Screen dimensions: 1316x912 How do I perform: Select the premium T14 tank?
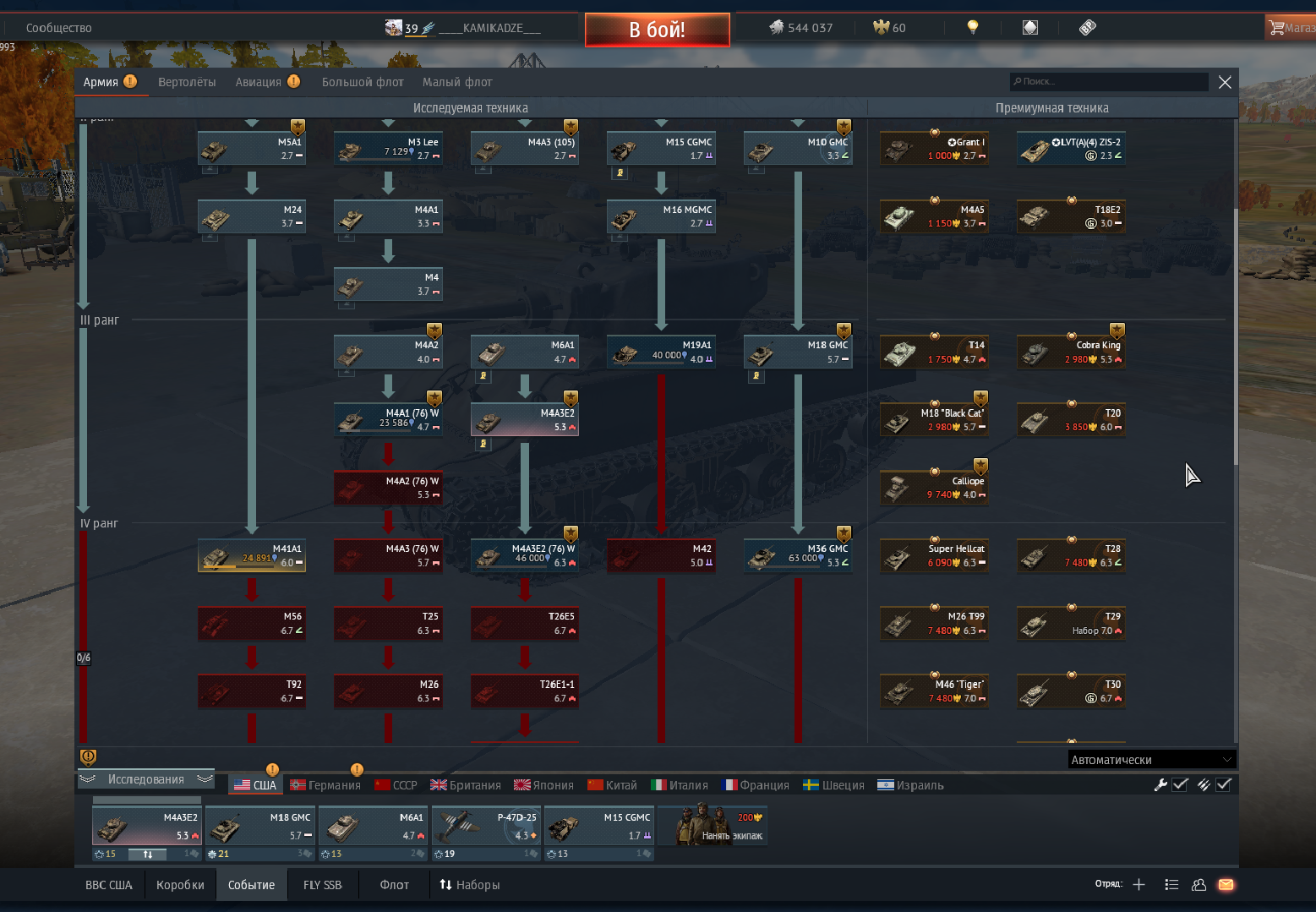coord(934,352)
